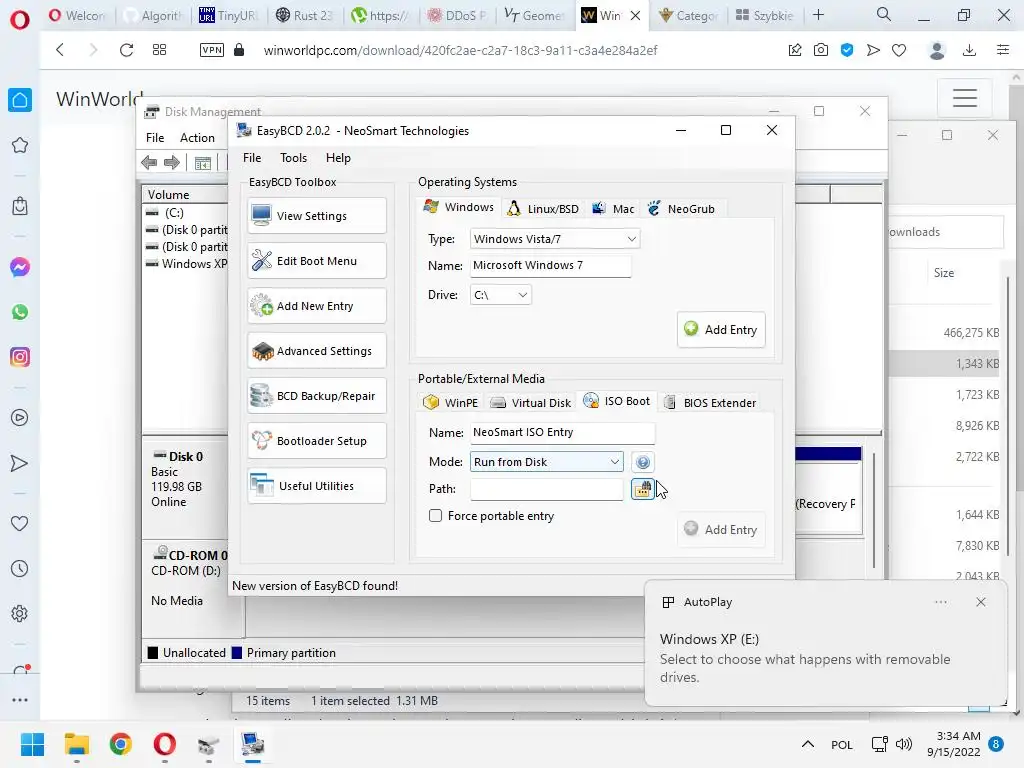Open BCD Backup/Repair section
The image size is (1024, 768).
point(317,396)
